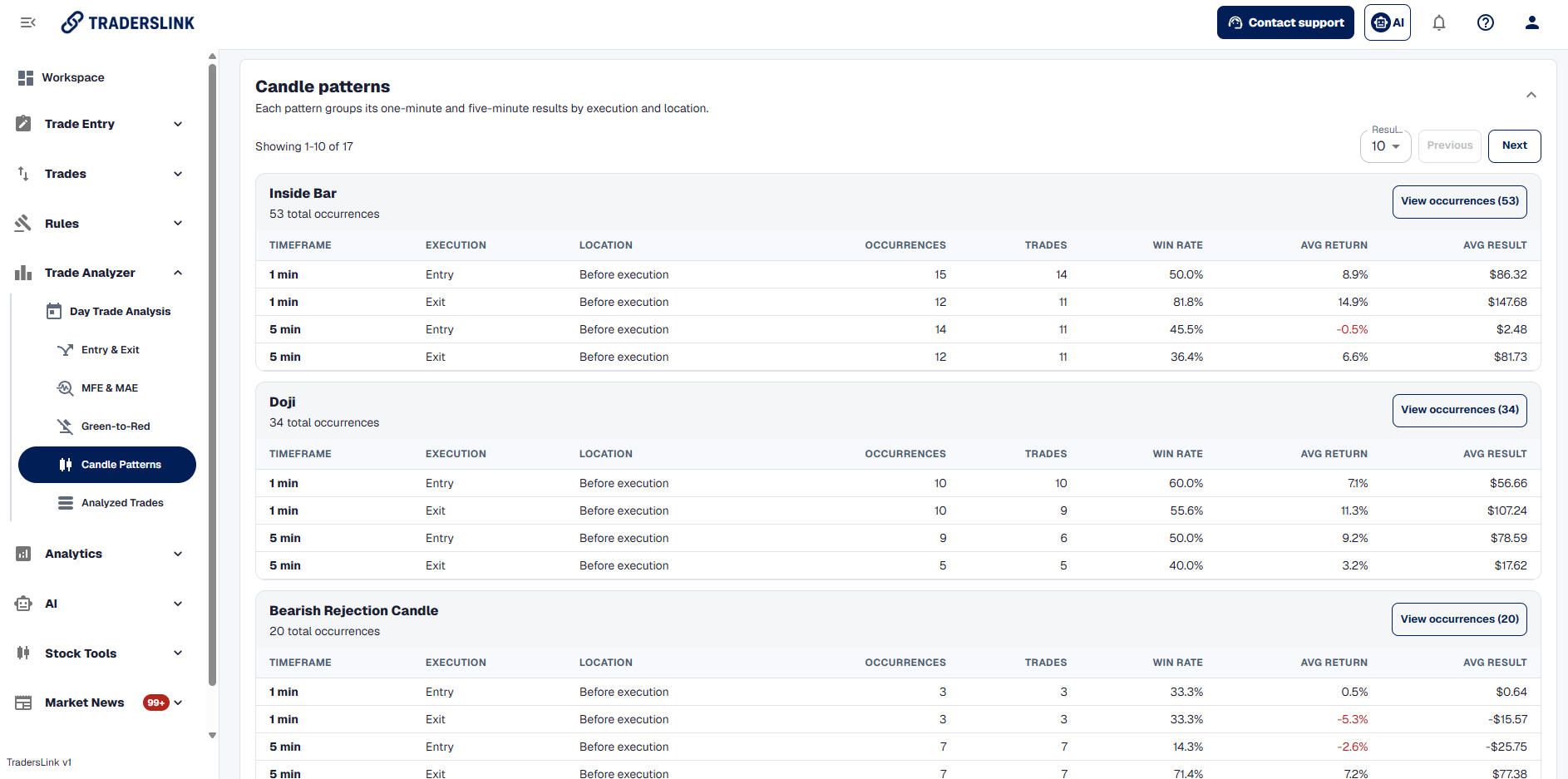
Task: Click Contact support button
Action: click(1285, 22)
